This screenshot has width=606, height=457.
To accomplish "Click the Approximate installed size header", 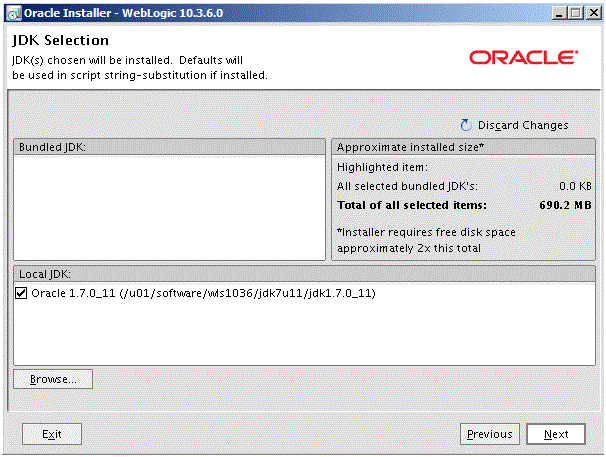I will tap(463, 147).
